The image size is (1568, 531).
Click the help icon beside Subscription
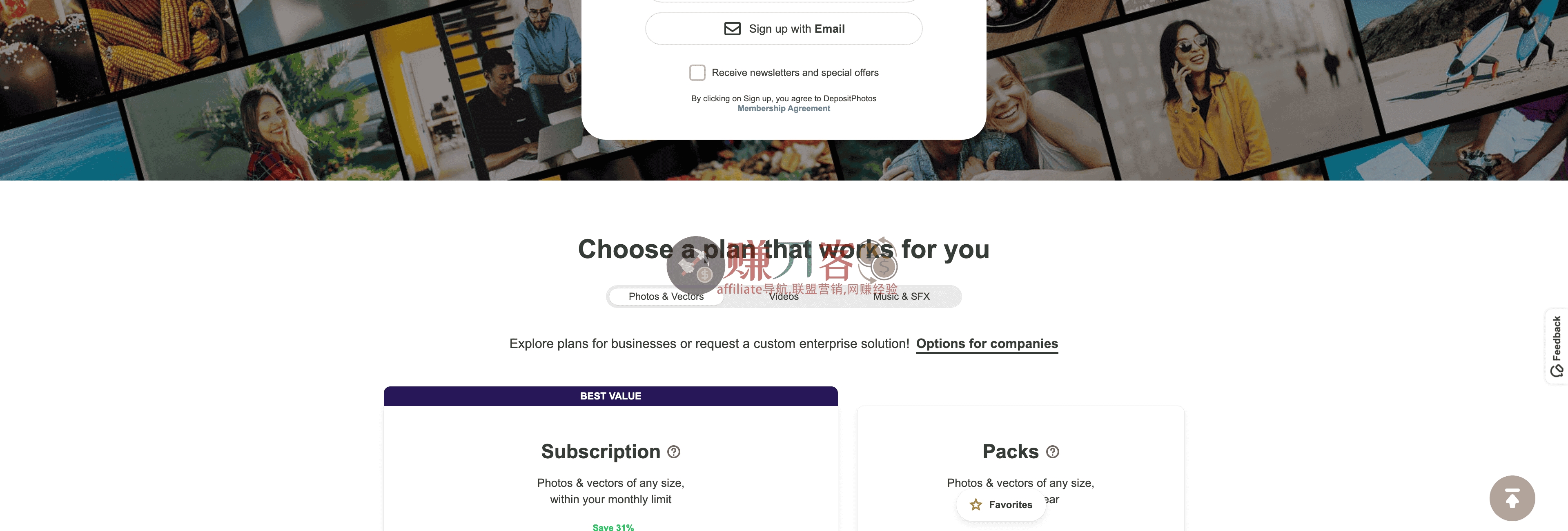pos(673,452)
